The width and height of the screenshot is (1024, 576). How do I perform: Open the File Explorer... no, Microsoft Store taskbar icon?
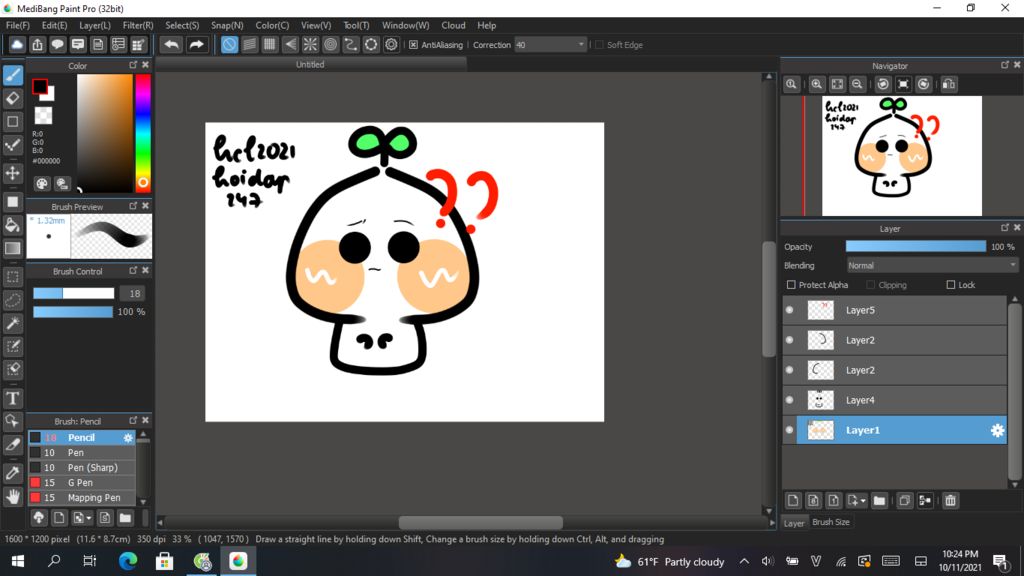[164, 561]
